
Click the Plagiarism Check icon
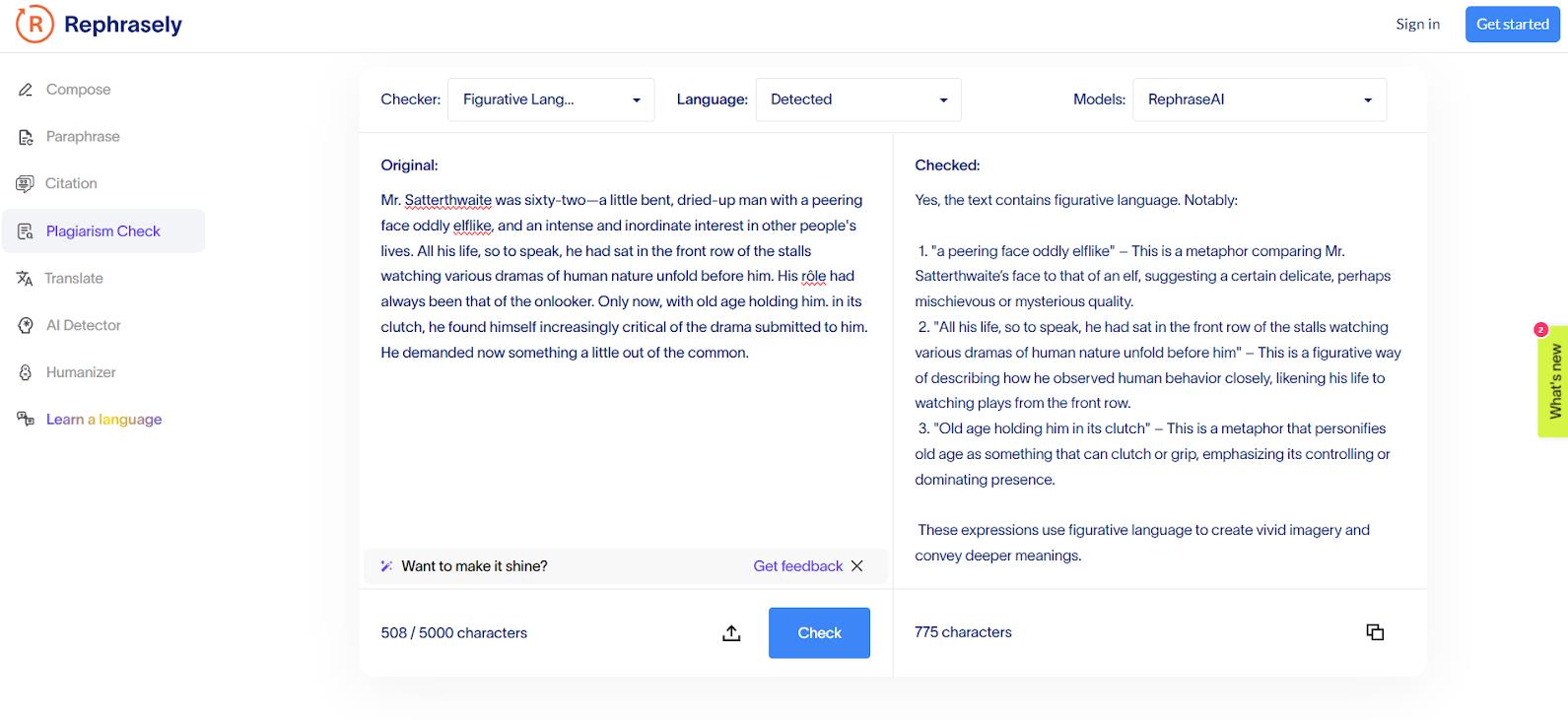pos(26,231)
